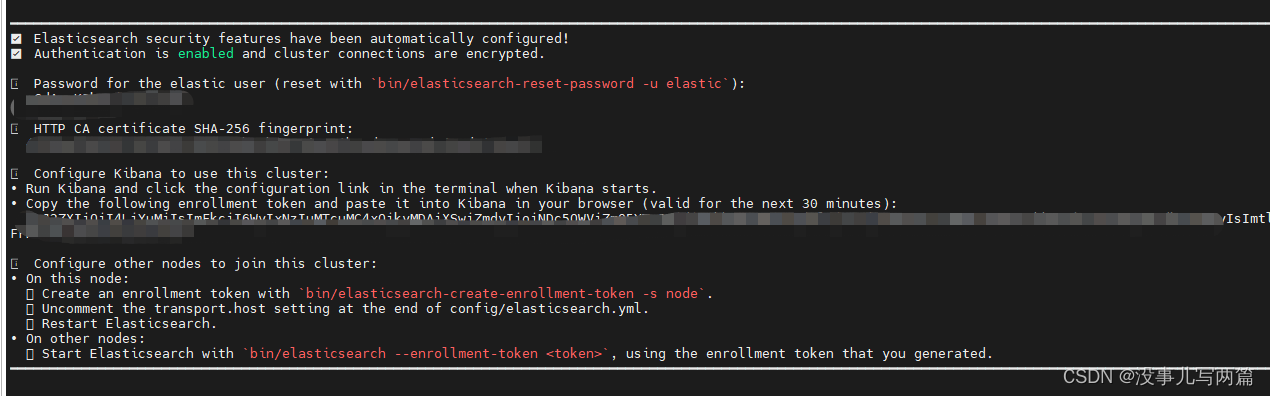This screenshot has width=1270, height=396.
Task: Click the bullet icon before 'Restart Elasticsearch'
Action: (31, 324)
